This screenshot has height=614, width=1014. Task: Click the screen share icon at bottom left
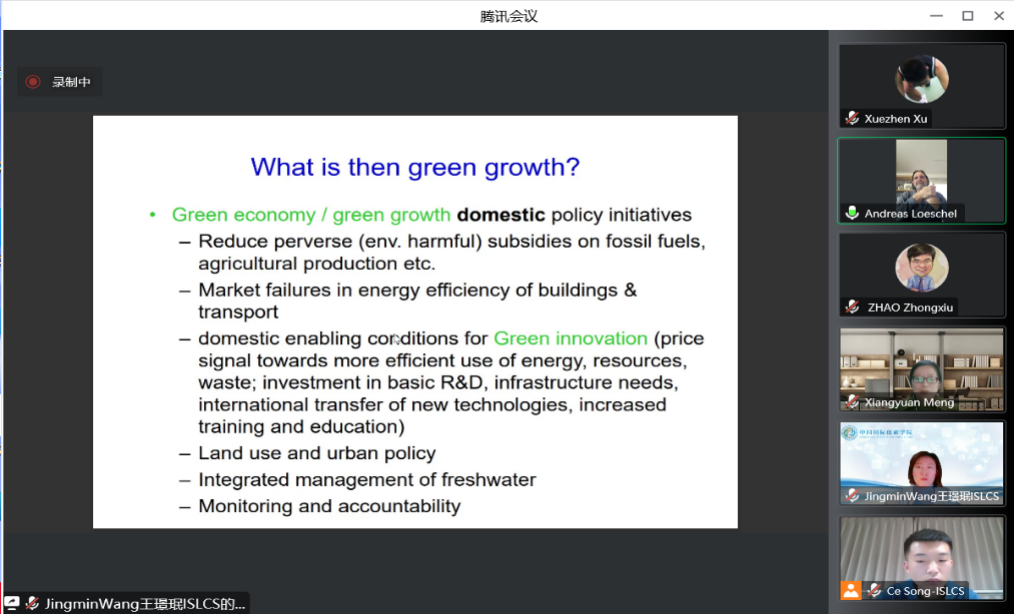pos(12,603)
